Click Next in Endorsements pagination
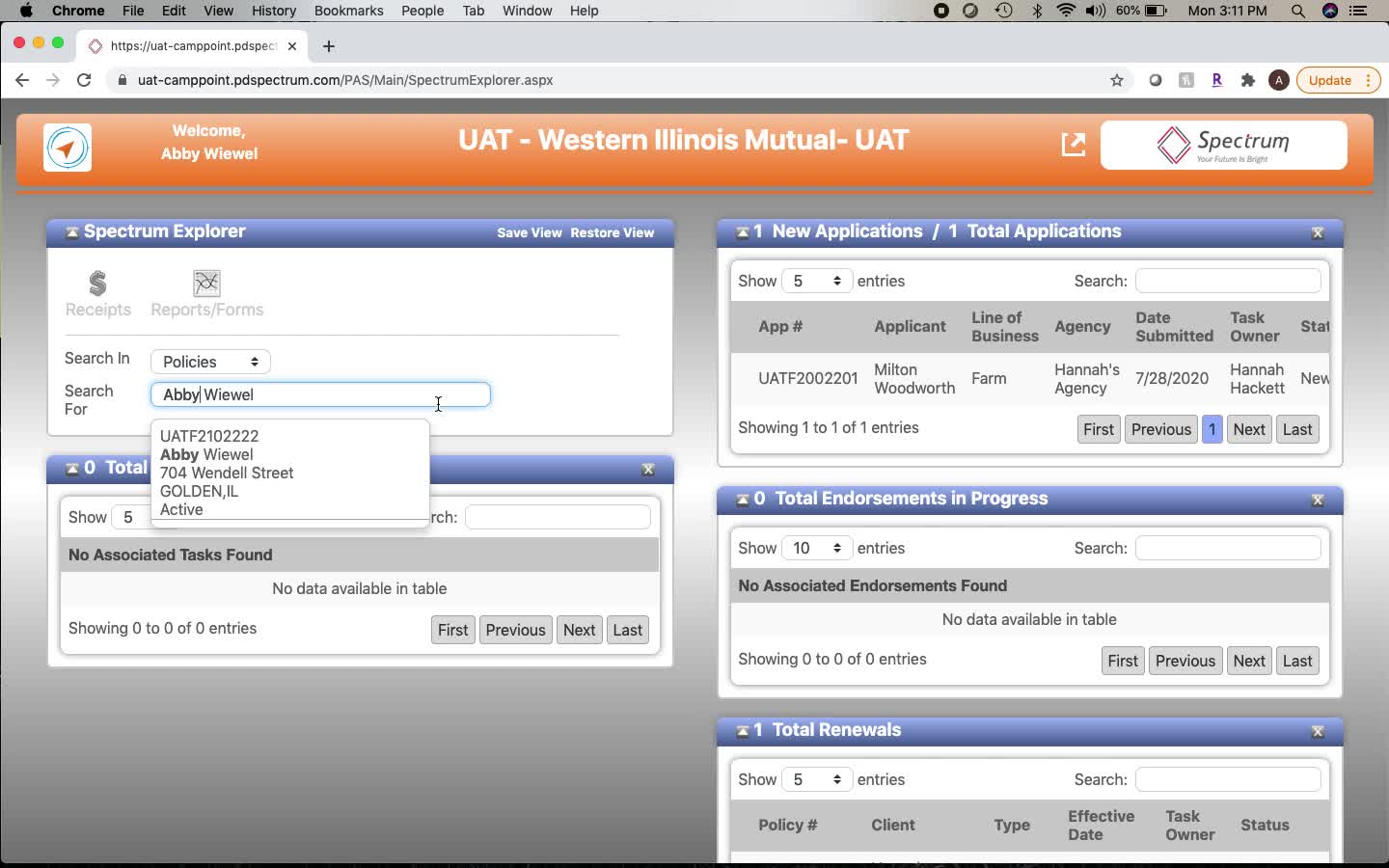 1249,661
